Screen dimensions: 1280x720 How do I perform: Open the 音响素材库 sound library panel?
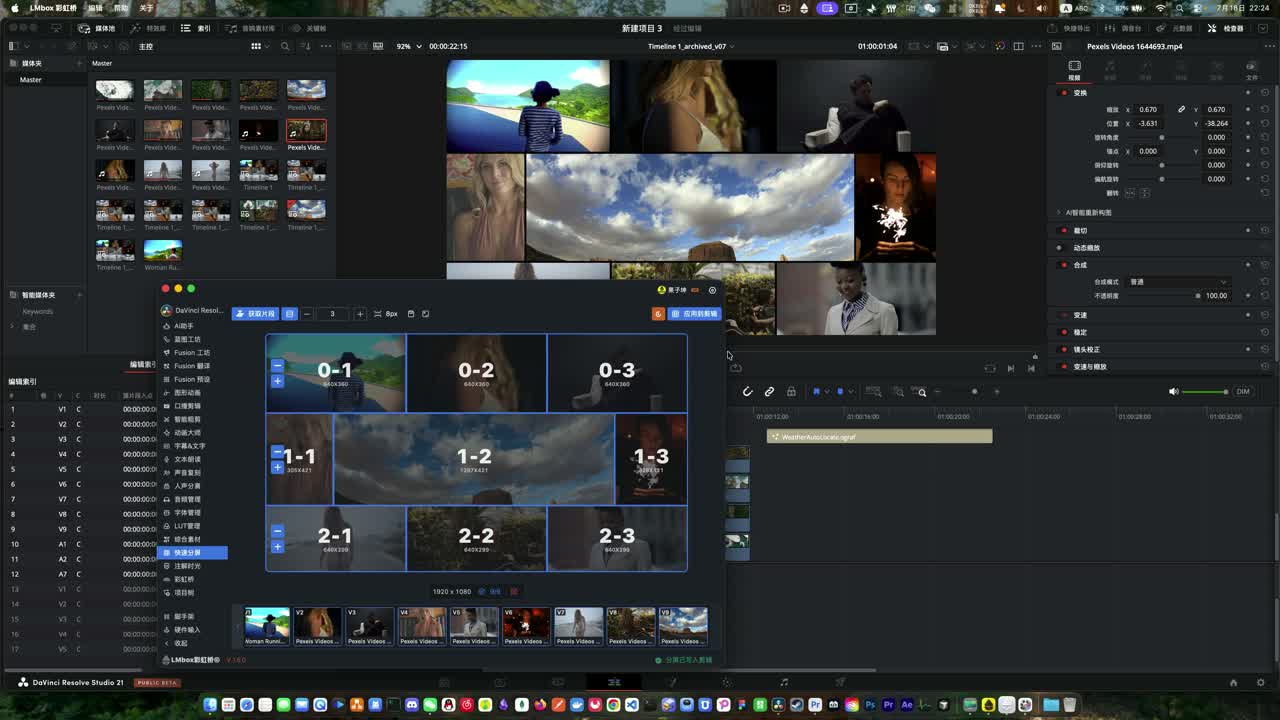point(252,28)
